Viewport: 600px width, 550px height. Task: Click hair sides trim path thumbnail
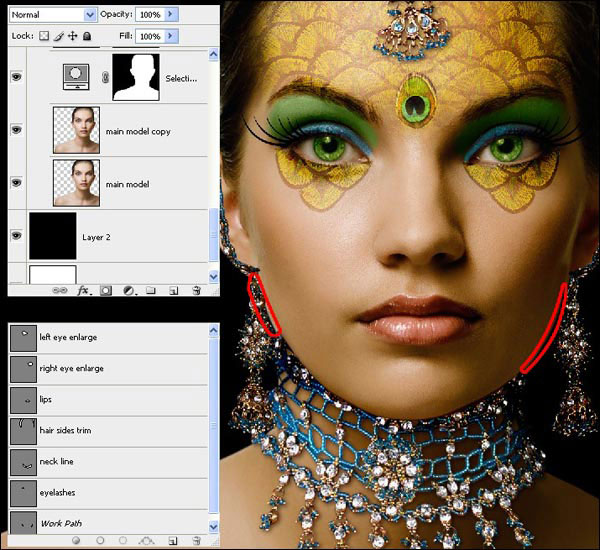click(x=23, y=431)
